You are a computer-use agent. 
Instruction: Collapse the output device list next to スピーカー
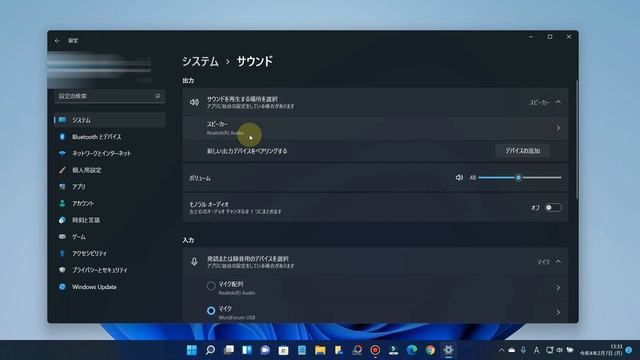pyautogui.click(x=558, y=102)
